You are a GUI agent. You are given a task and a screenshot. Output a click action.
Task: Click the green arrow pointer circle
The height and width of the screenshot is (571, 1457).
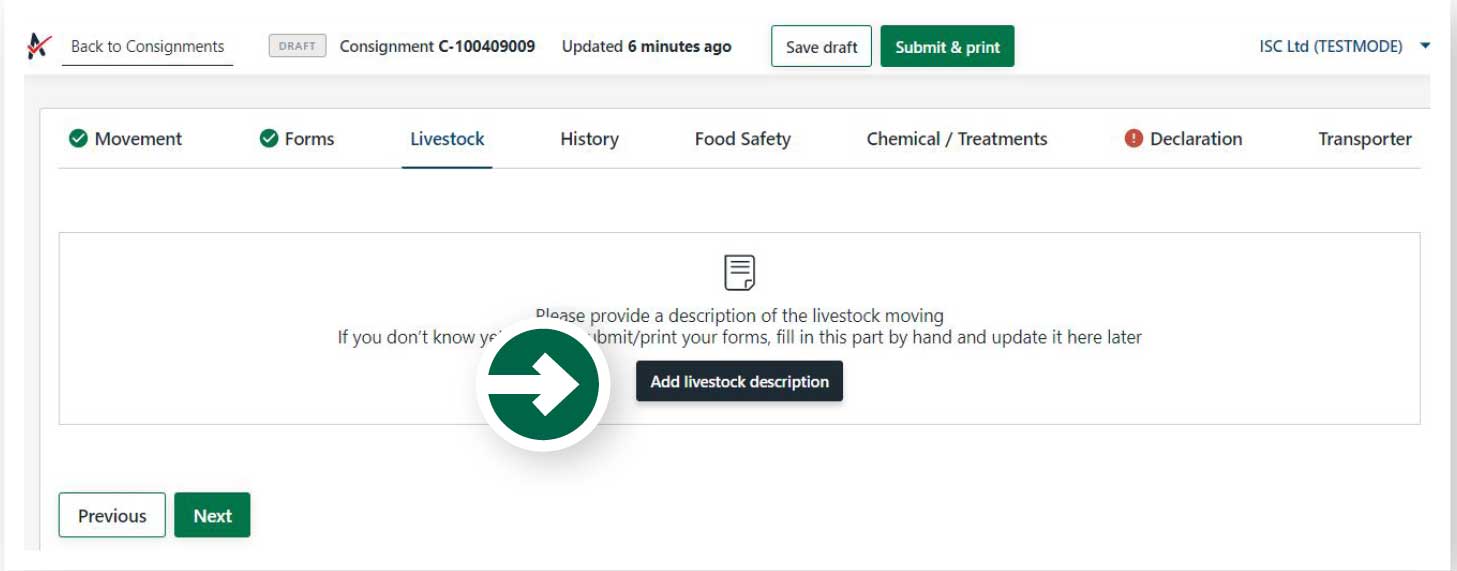point(543,384)
